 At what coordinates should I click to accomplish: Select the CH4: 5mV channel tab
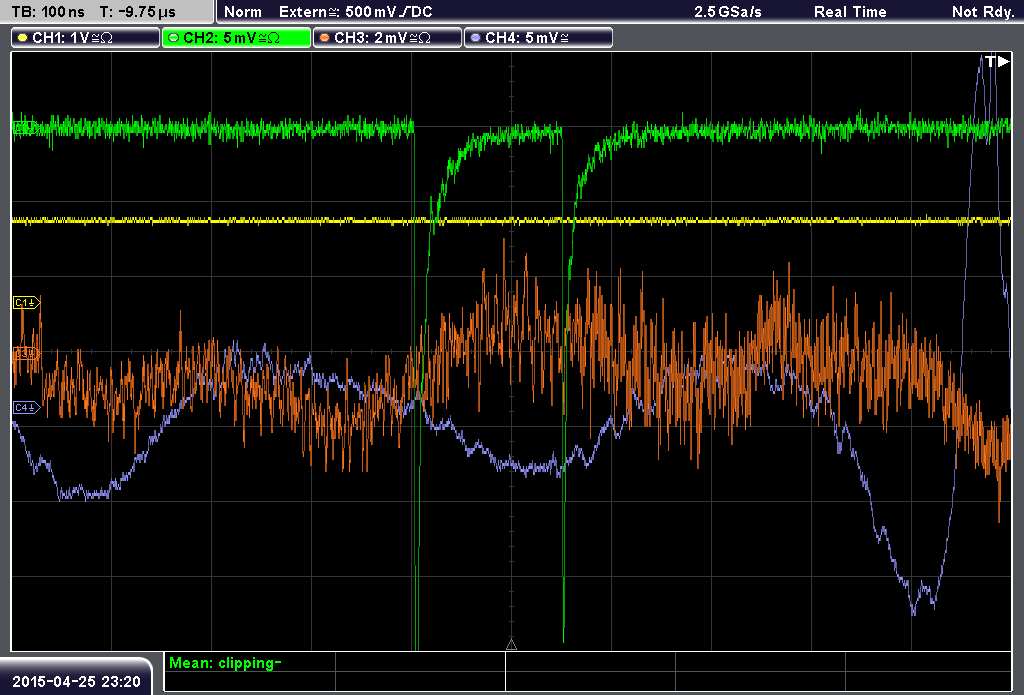point(538,38)
